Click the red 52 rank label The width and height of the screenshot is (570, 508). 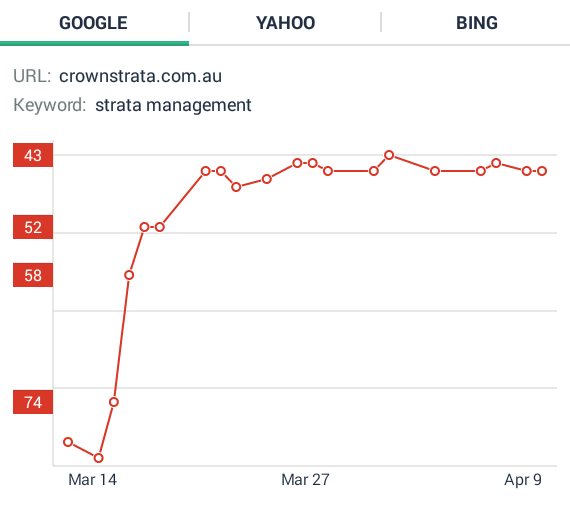(x=33, y=227)
